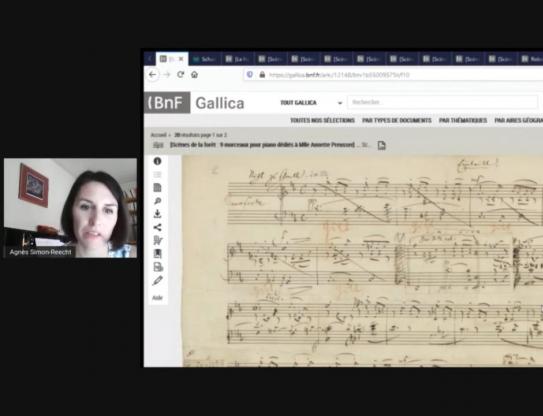543x416 pixels.
Task: Click the BnF logo
Action: tap(167, 103)
